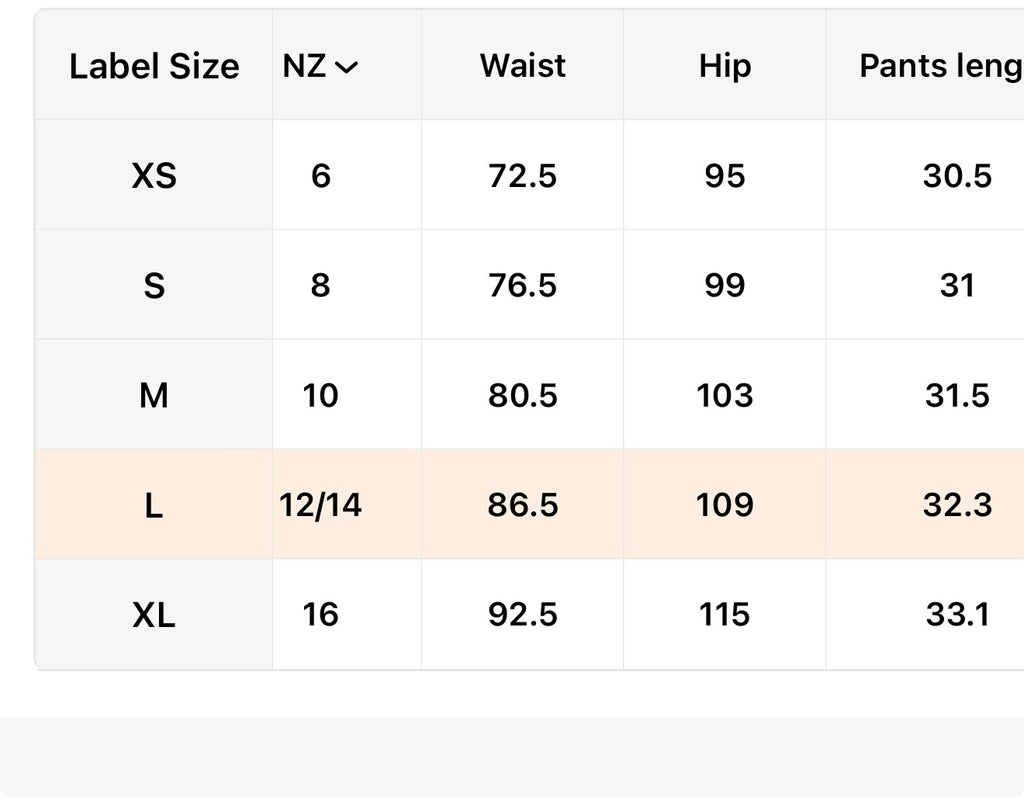Select the XL label size row
1024x797 pixels.
click(154, 615)
